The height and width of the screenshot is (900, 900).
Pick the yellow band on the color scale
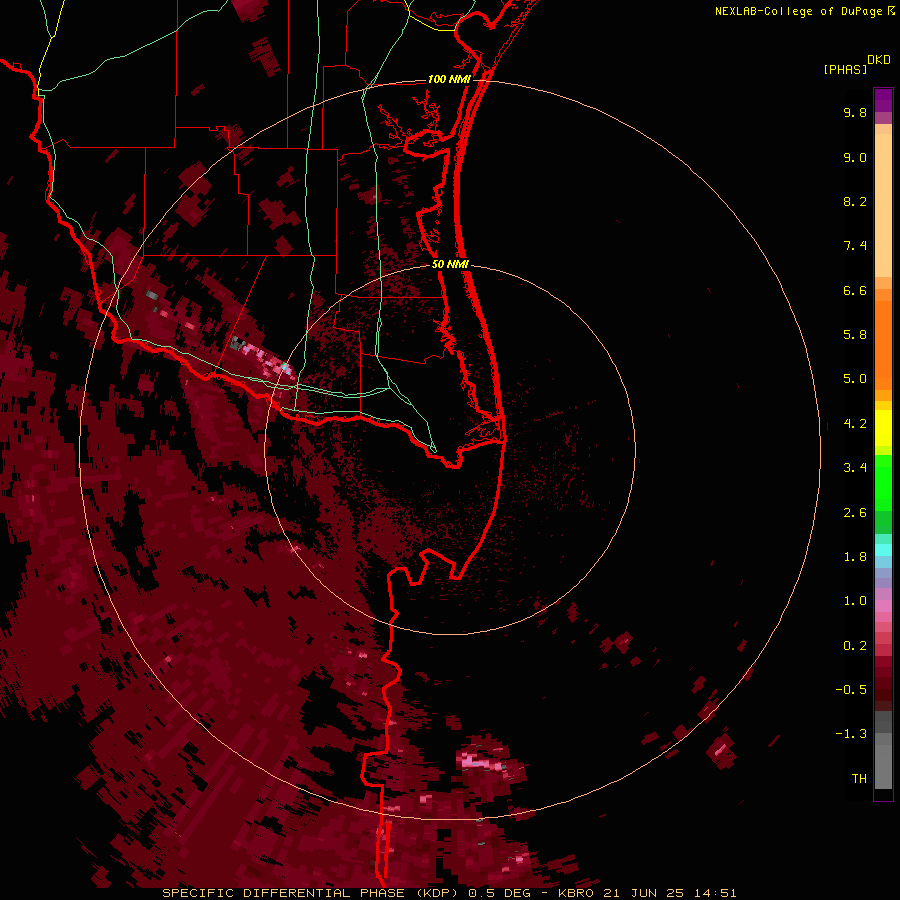point(883,428)
